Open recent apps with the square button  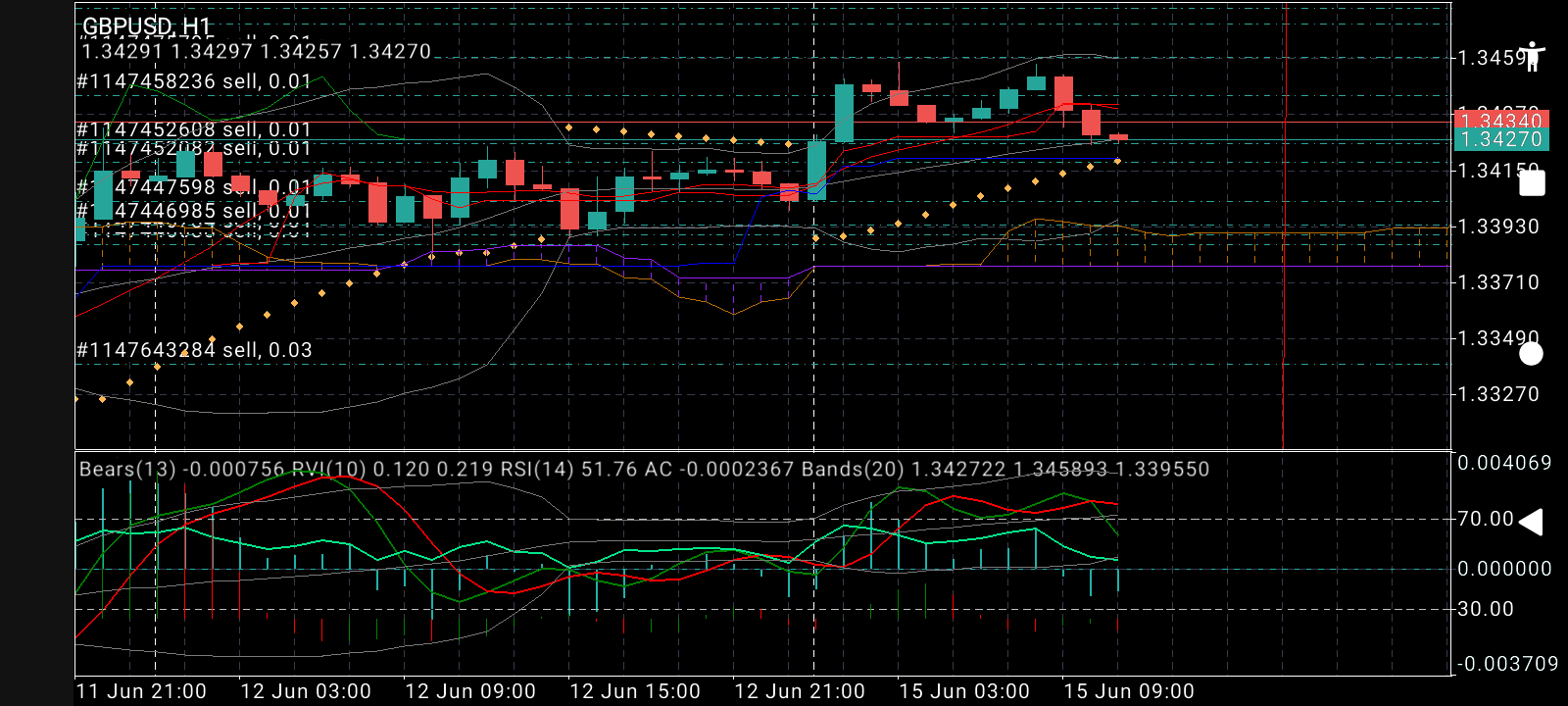(1532, 183)
